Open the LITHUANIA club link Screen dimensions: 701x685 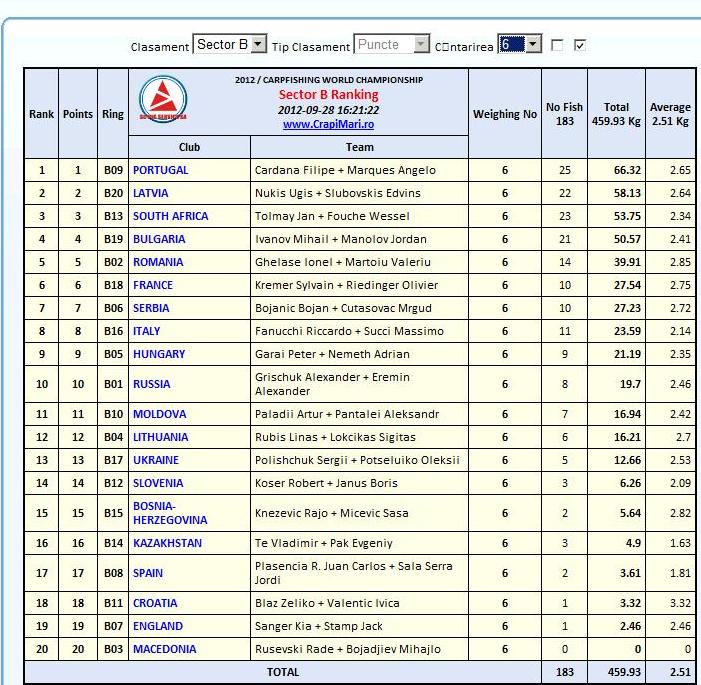click(x=160, y=437)
